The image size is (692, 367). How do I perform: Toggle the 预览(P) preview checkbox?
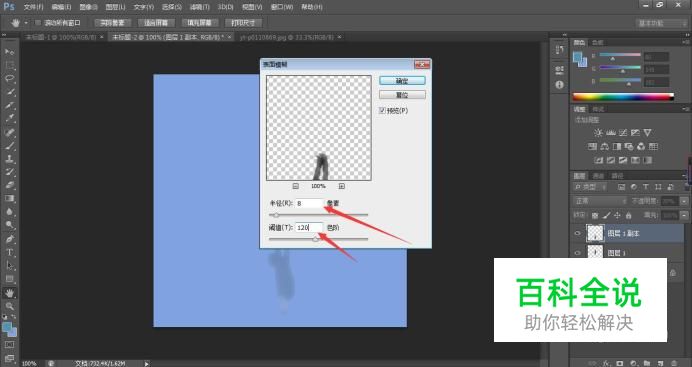pos(382,111)
